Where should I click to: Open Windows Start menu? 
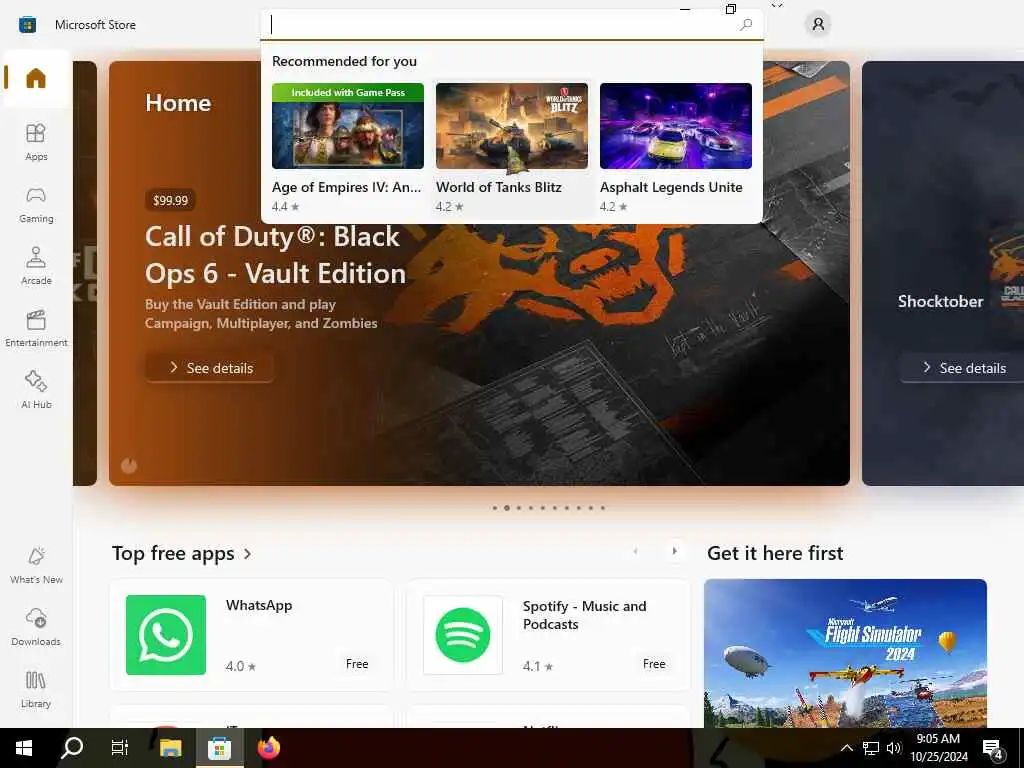click(x=24, y=748)
